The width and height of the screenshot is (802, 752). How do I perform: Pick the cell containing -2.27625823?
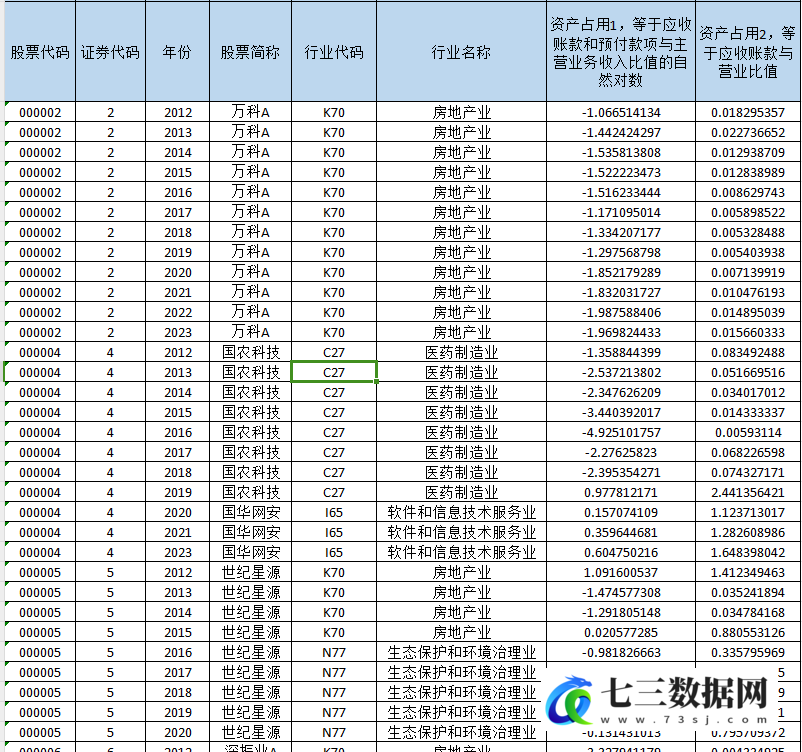621,452
